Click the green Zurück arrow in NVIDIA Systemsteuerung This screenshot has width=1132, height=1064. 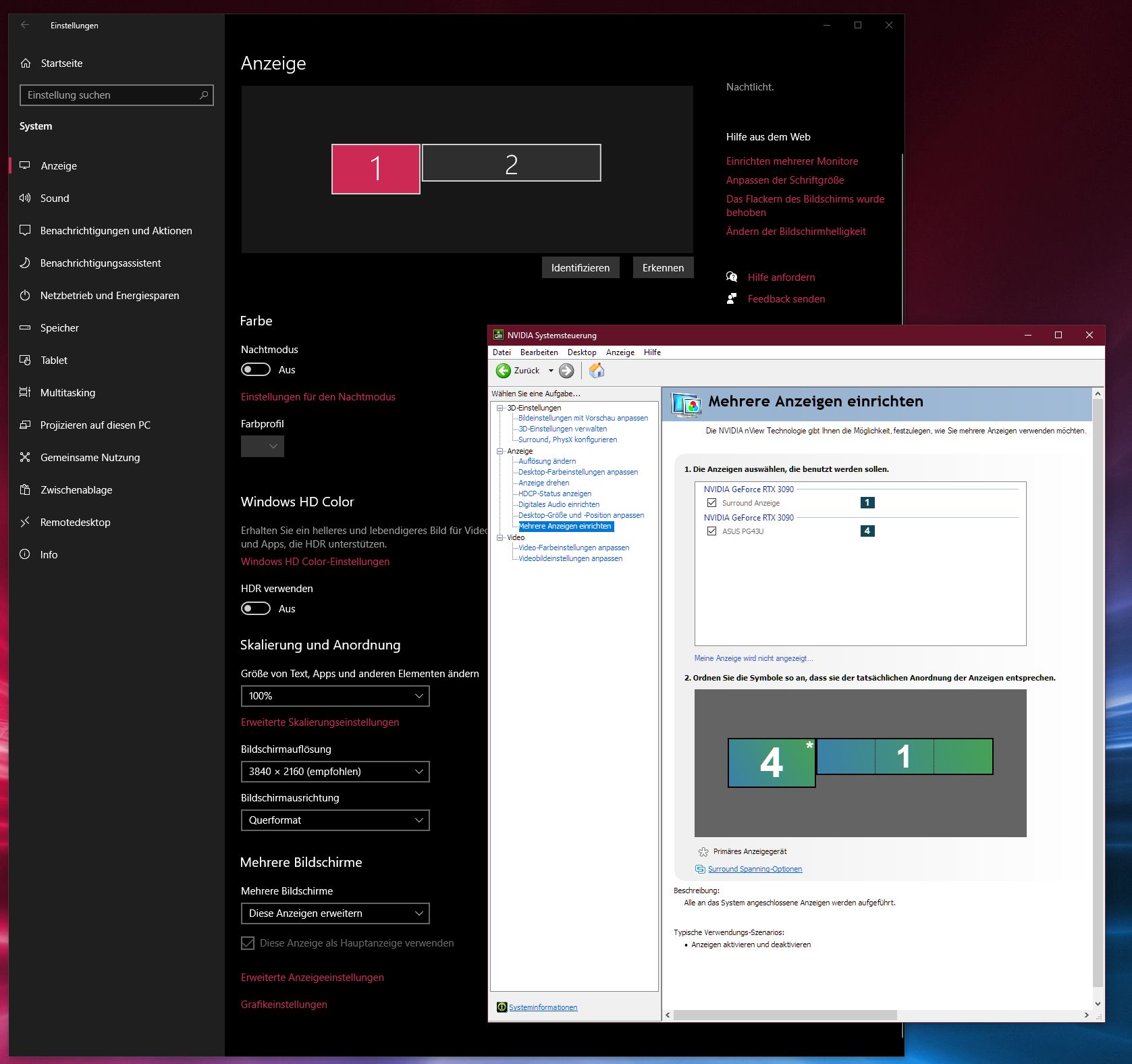tap(504, 371)
